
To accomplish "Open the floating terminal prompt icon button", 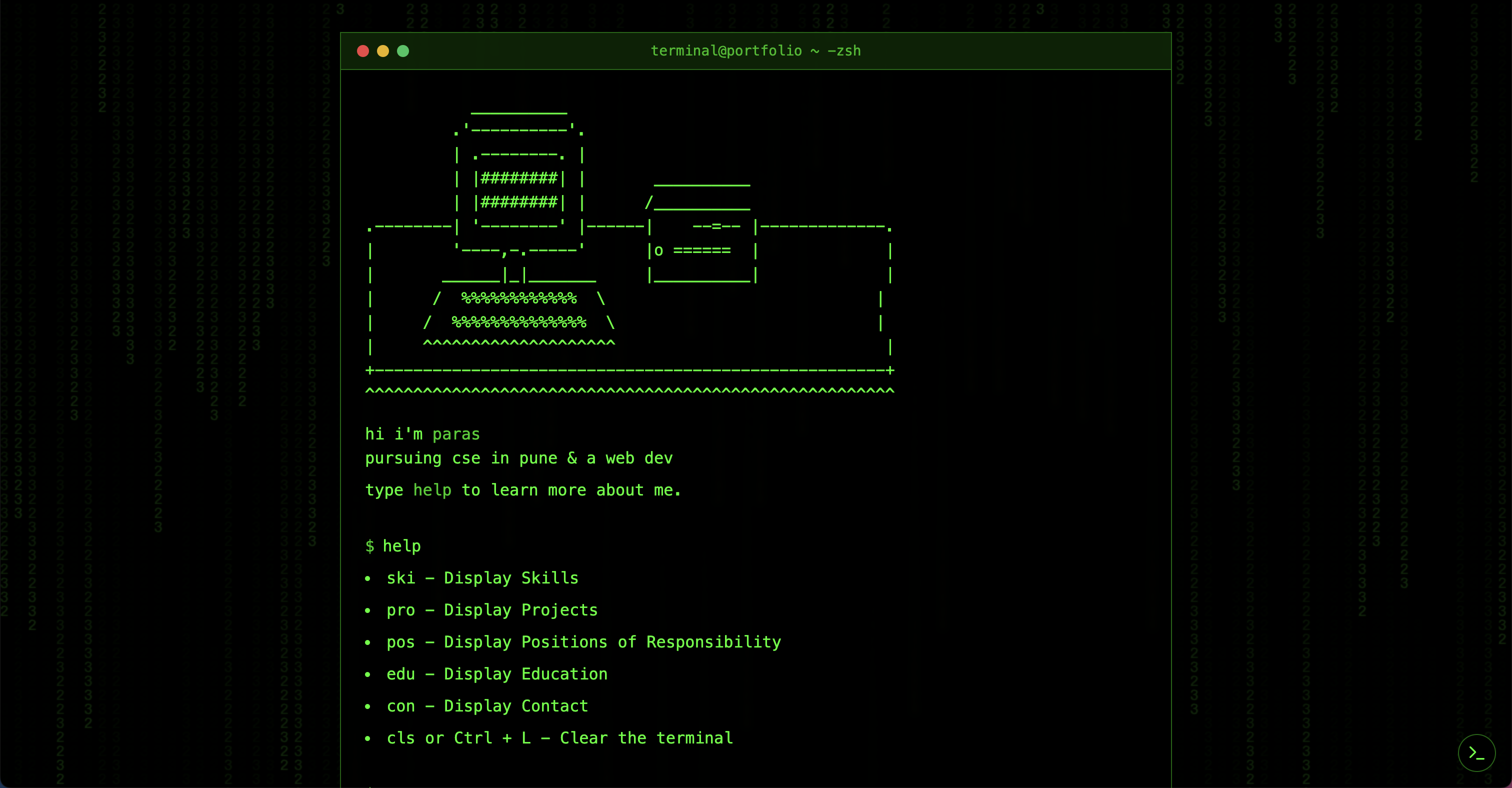I will (1476, 753).
